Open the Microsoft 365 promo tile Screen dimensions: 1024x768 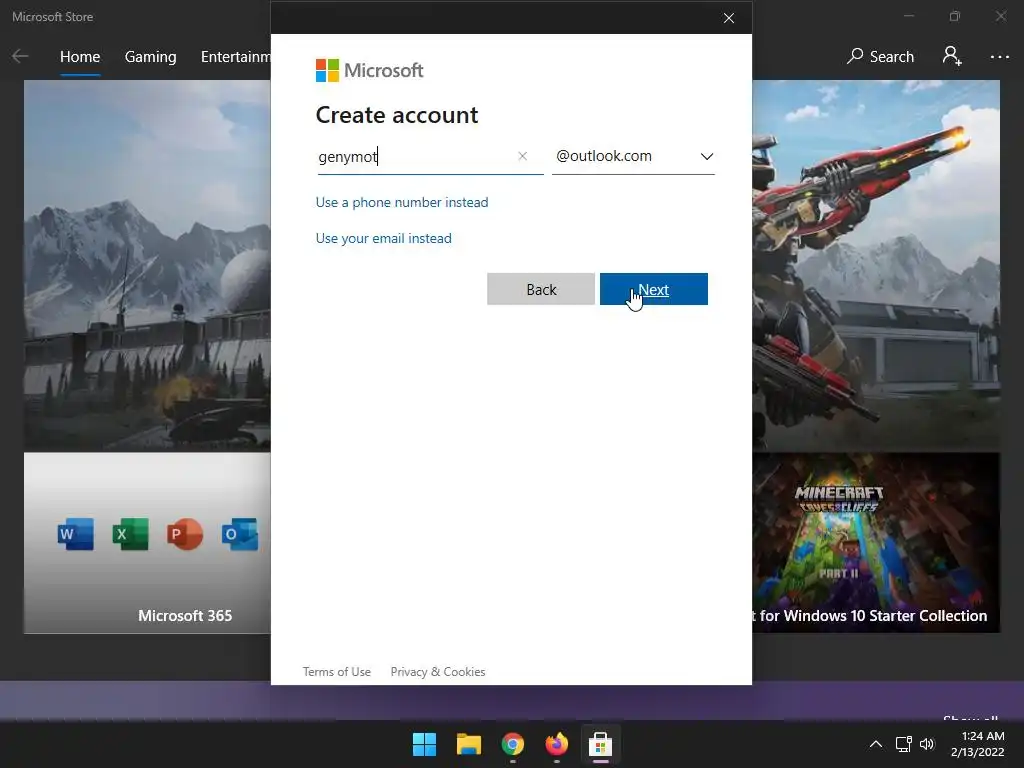pos(148,543)
